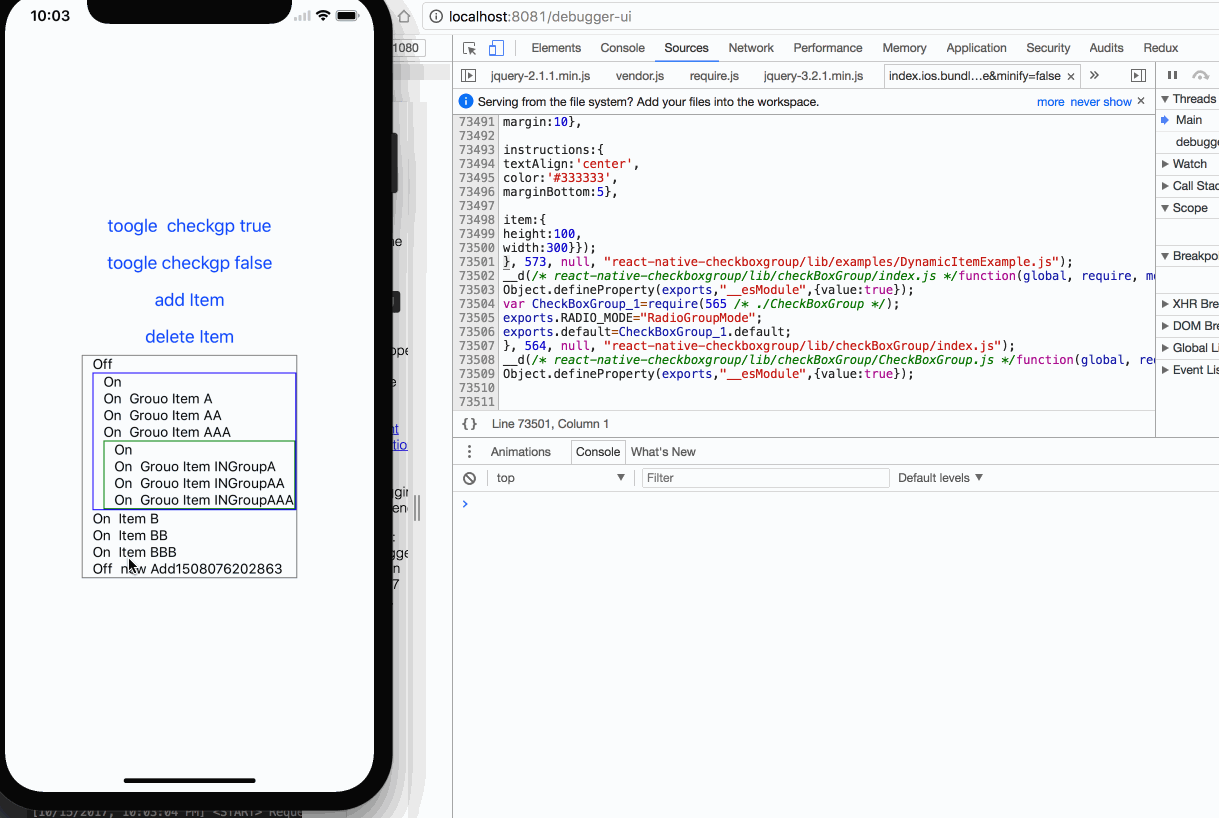Toggle the debugger sidebar pane icon
This screenshot has width=1219, height=818.
[x=1138, y=76]
